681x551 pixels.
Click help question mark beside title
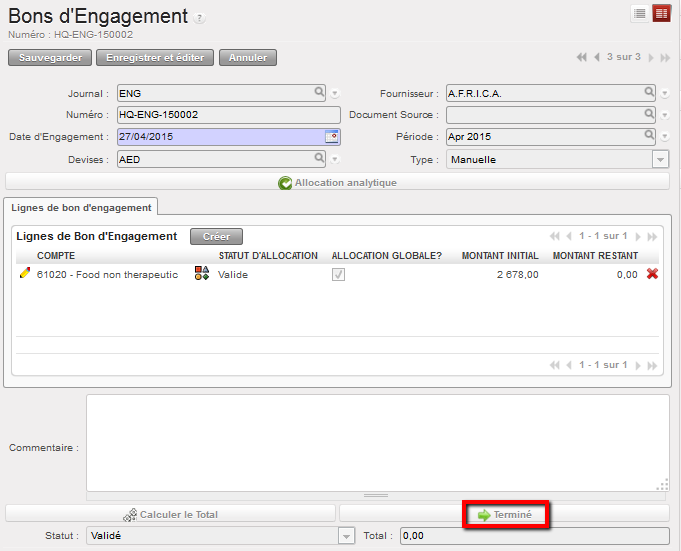tap(201, 18)
